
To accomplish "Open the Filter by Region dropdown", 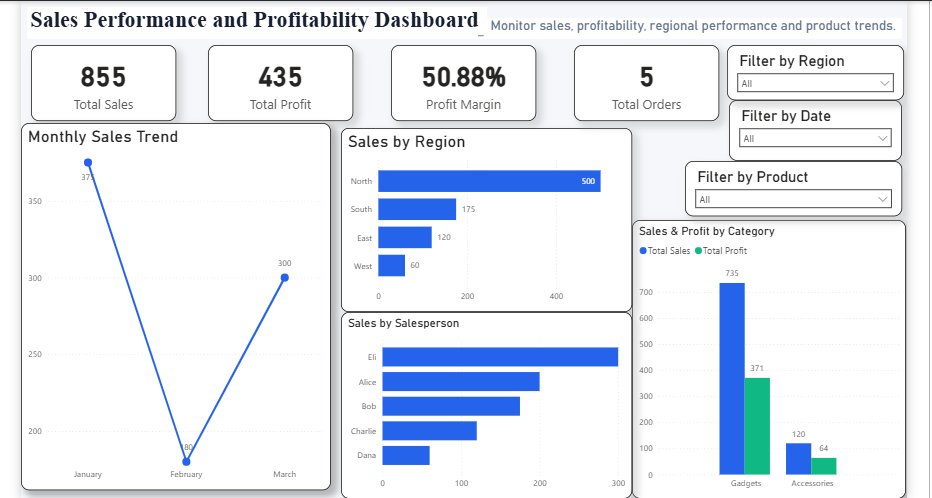I will click(x=815, y=83).
